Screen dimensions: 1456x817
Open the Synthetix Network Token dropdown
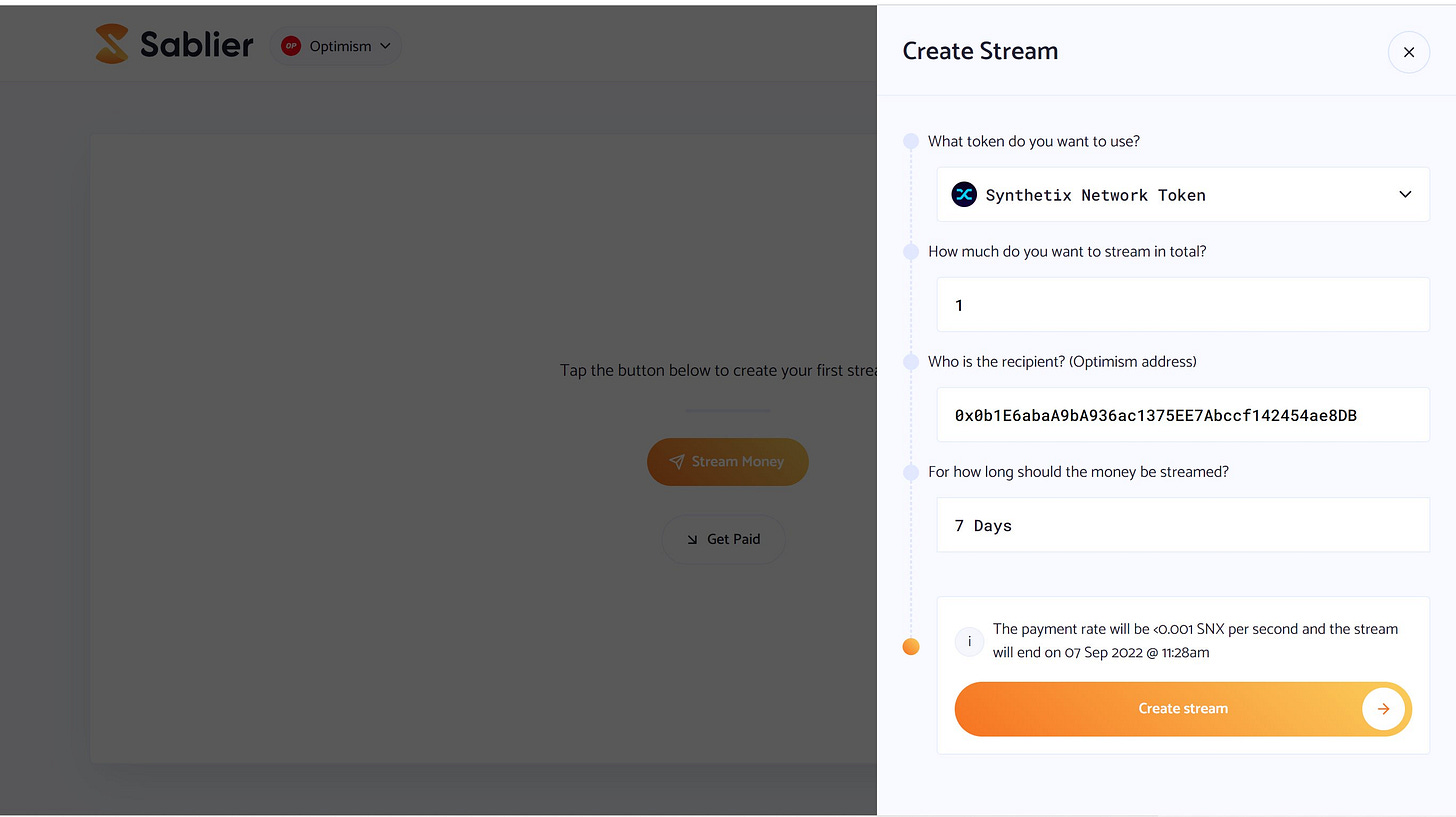pyautogui.click(x=1183, y=195)
